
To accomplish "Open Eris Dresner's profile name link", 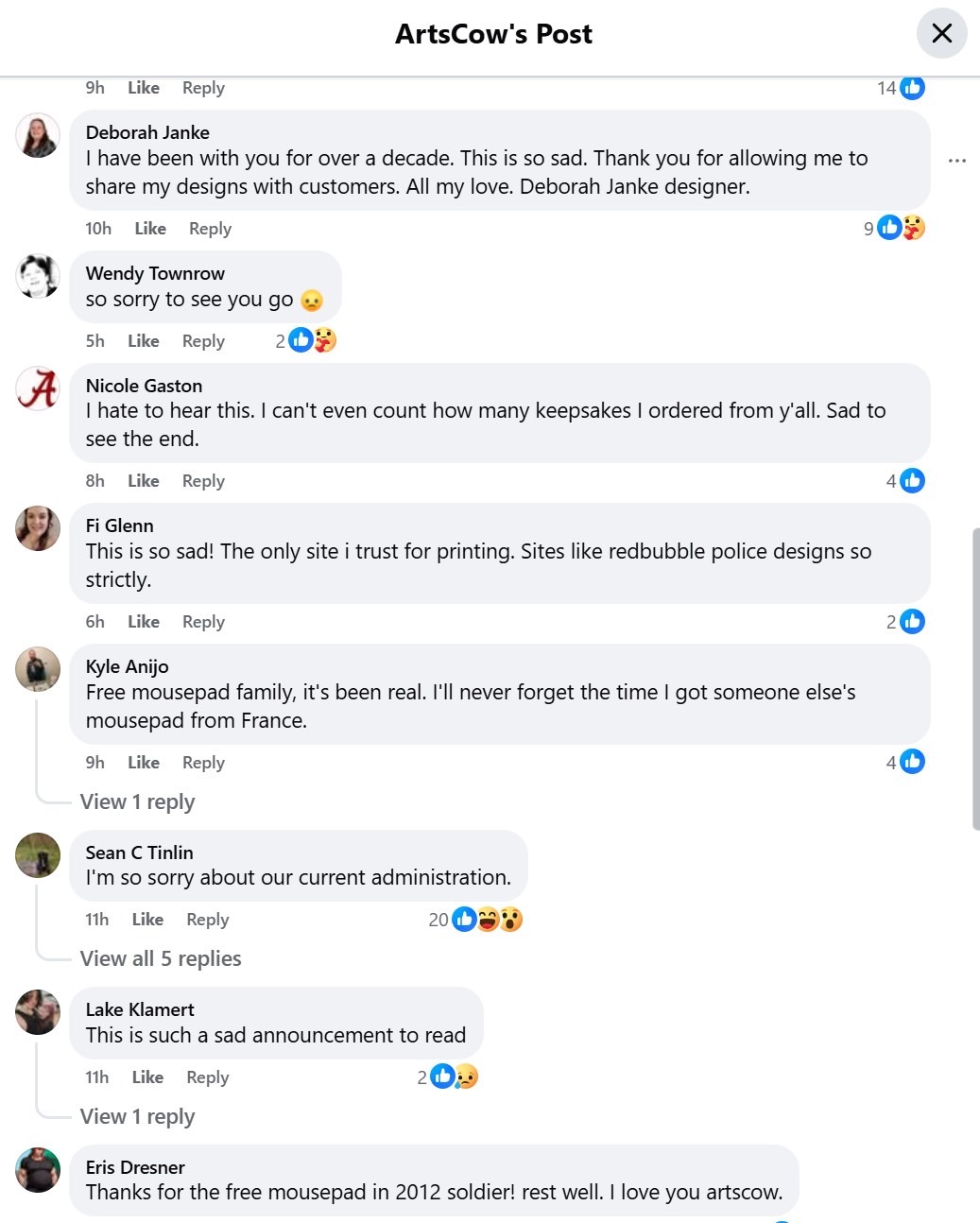I will [135, 1167].
